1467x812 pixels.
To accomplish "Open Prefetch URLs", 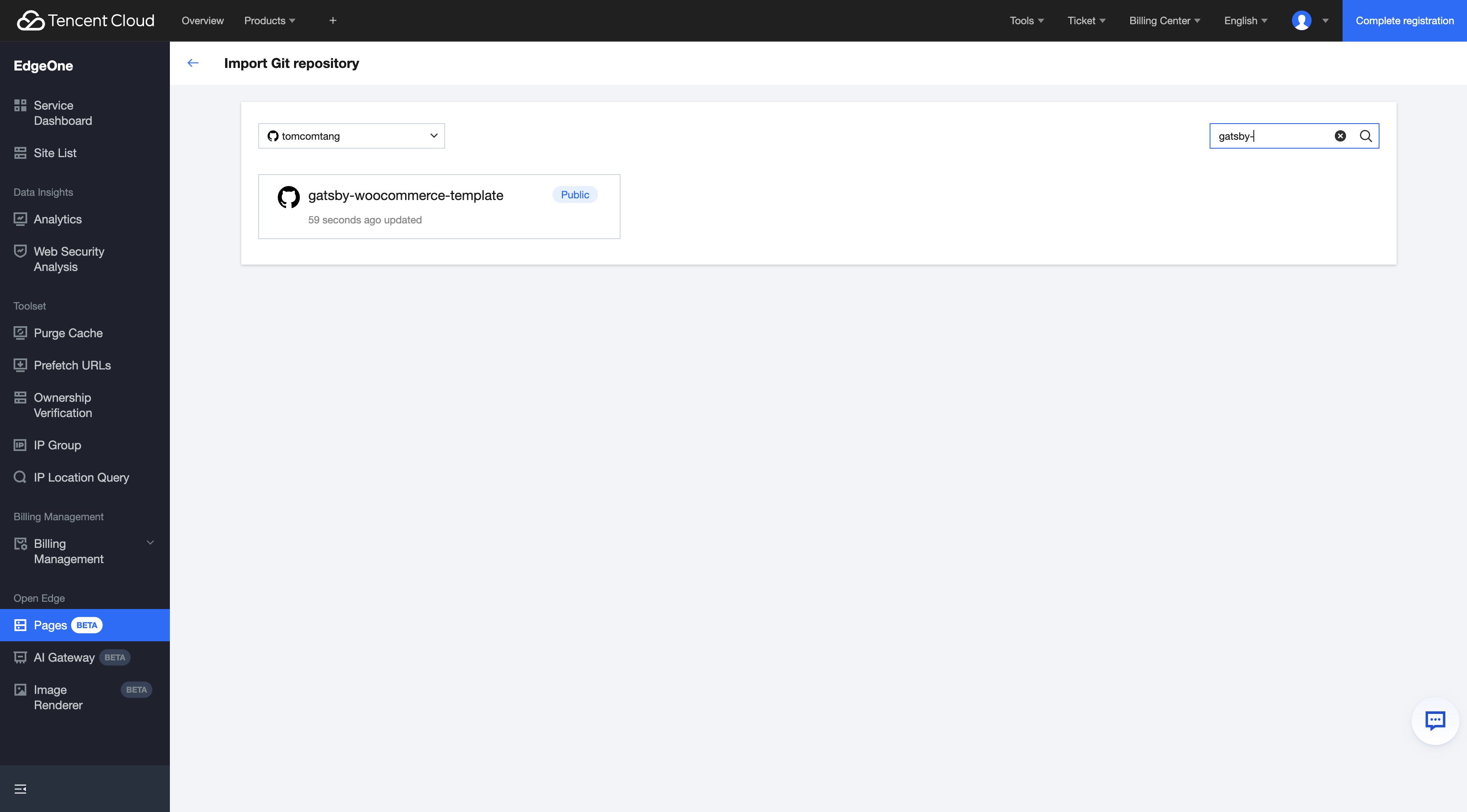I will click(x=85, y=365).
